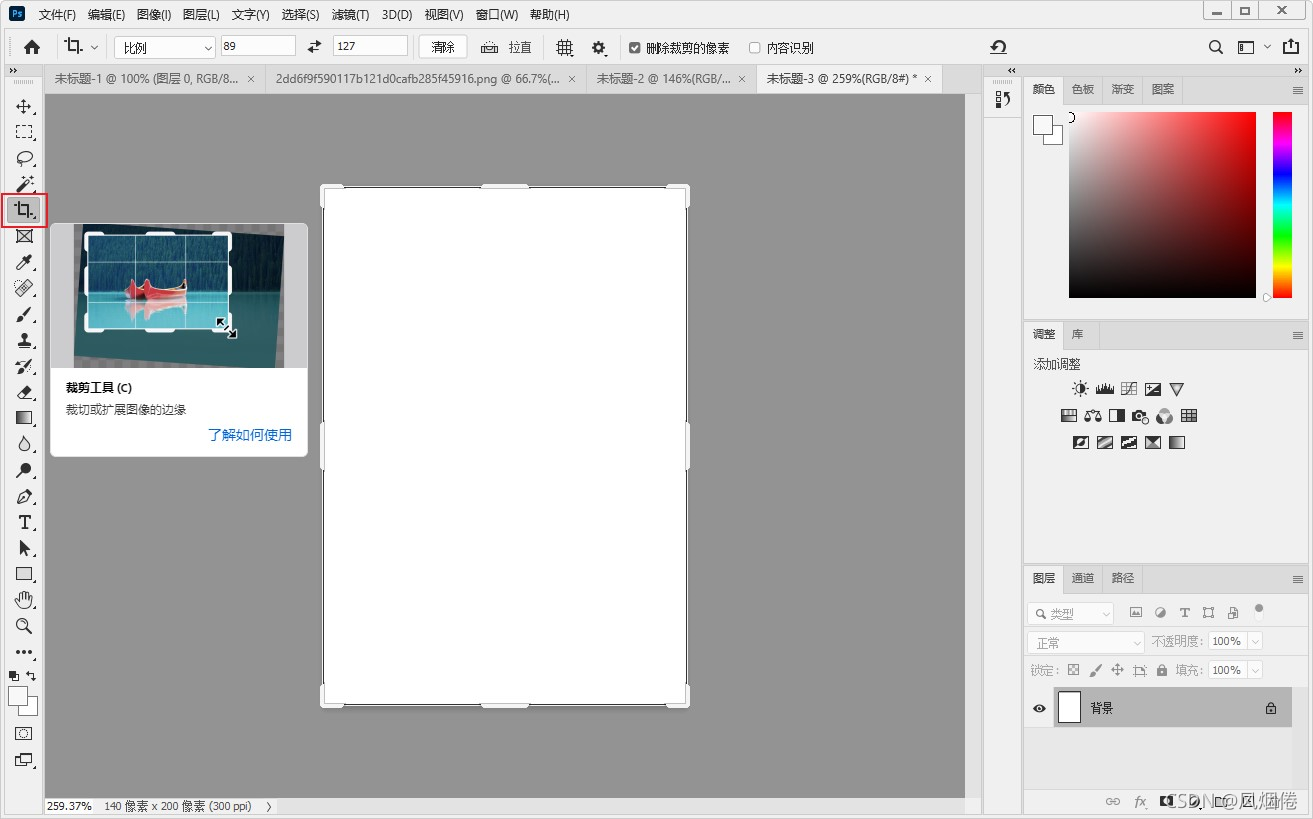Screen dimensions: 1313x819
Task: Select the Pen tool
Action: click(24, 496)
